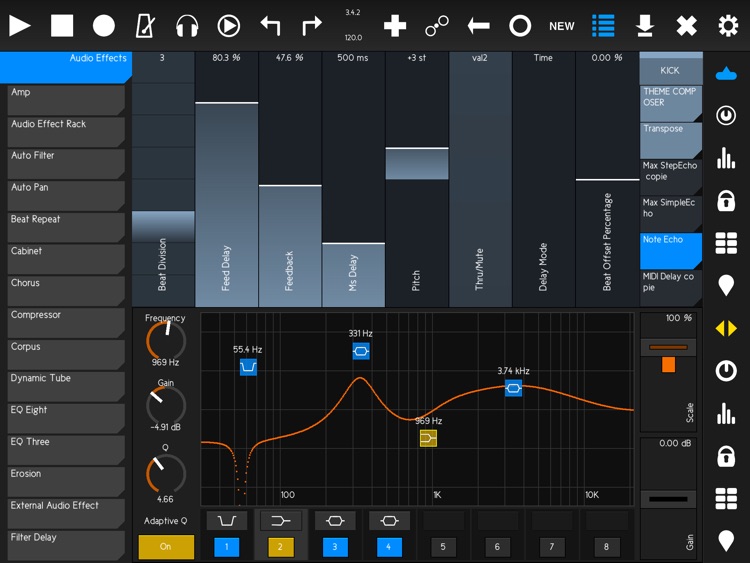750x563 pixels.
Task: Tap the blue cloud sidebar icon
Action: (727, 73)
